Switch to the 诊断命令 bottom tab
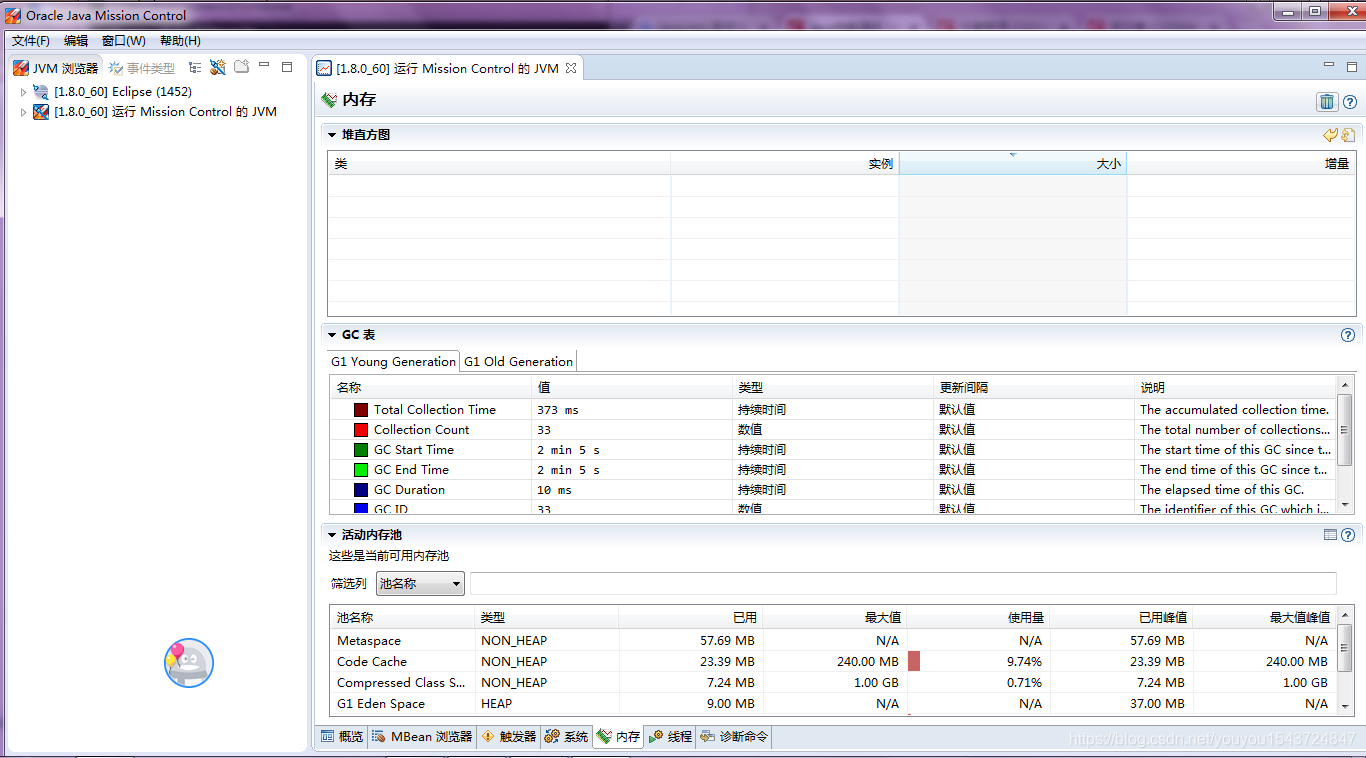1366x758 pixels. 734,737
